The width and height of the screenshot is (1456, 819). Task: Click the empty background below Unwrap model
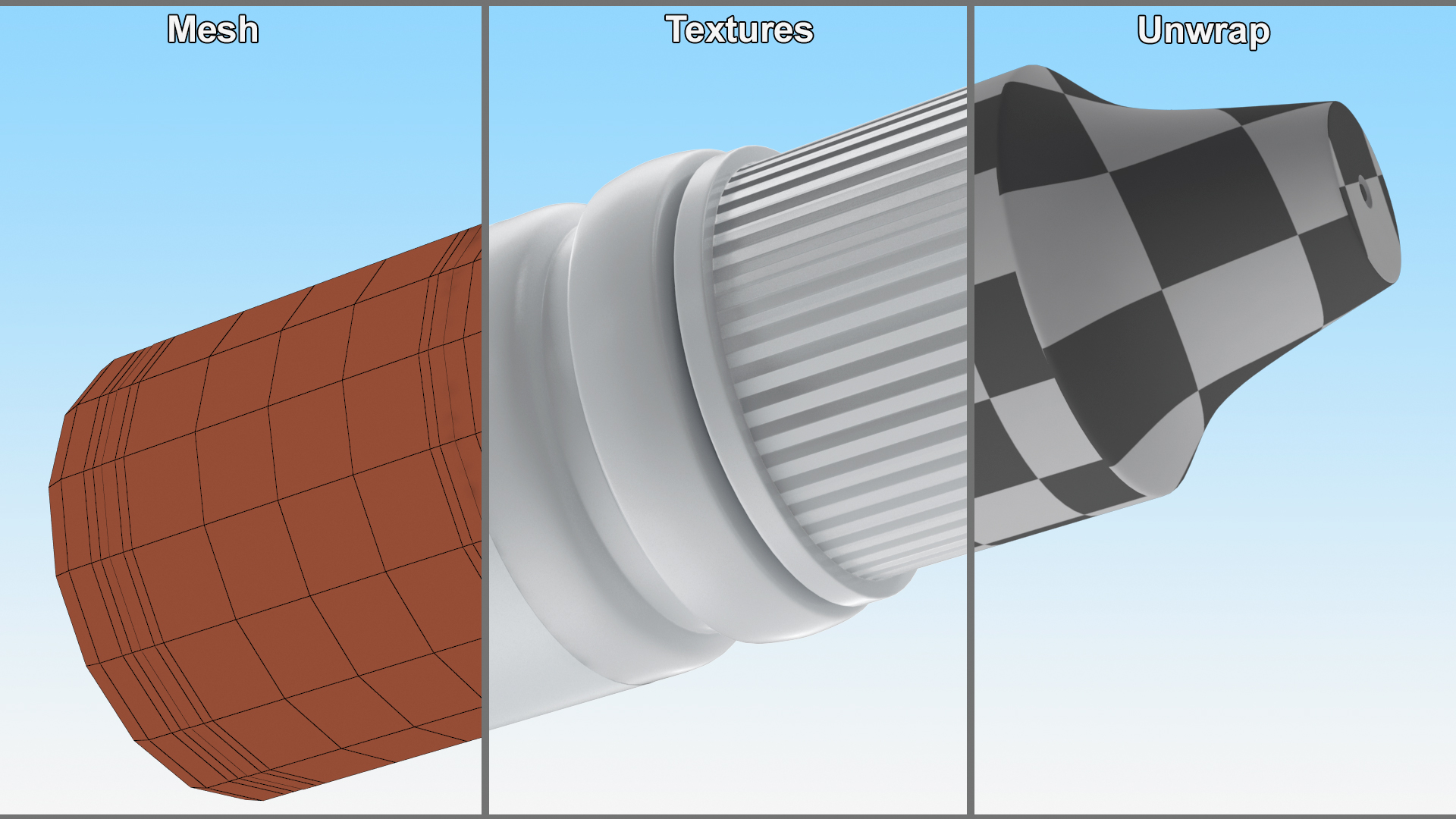click(1213, 682)
